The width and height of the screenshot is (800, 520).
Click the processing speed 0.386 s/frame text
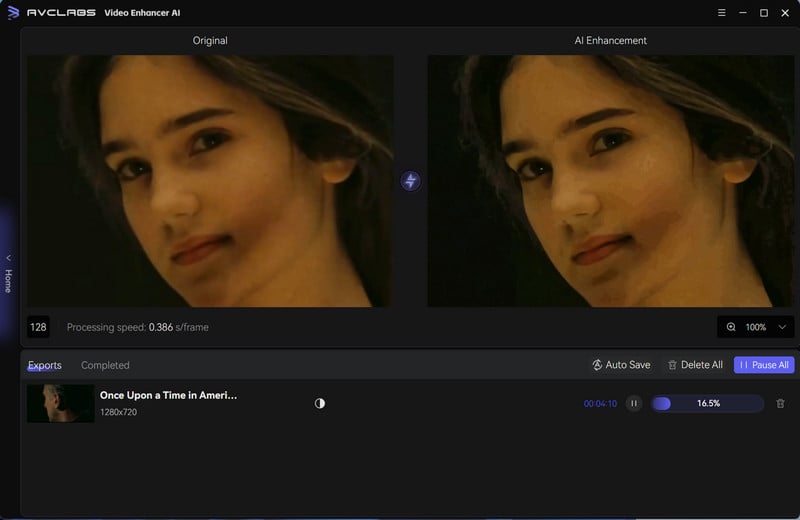[138, 327]
